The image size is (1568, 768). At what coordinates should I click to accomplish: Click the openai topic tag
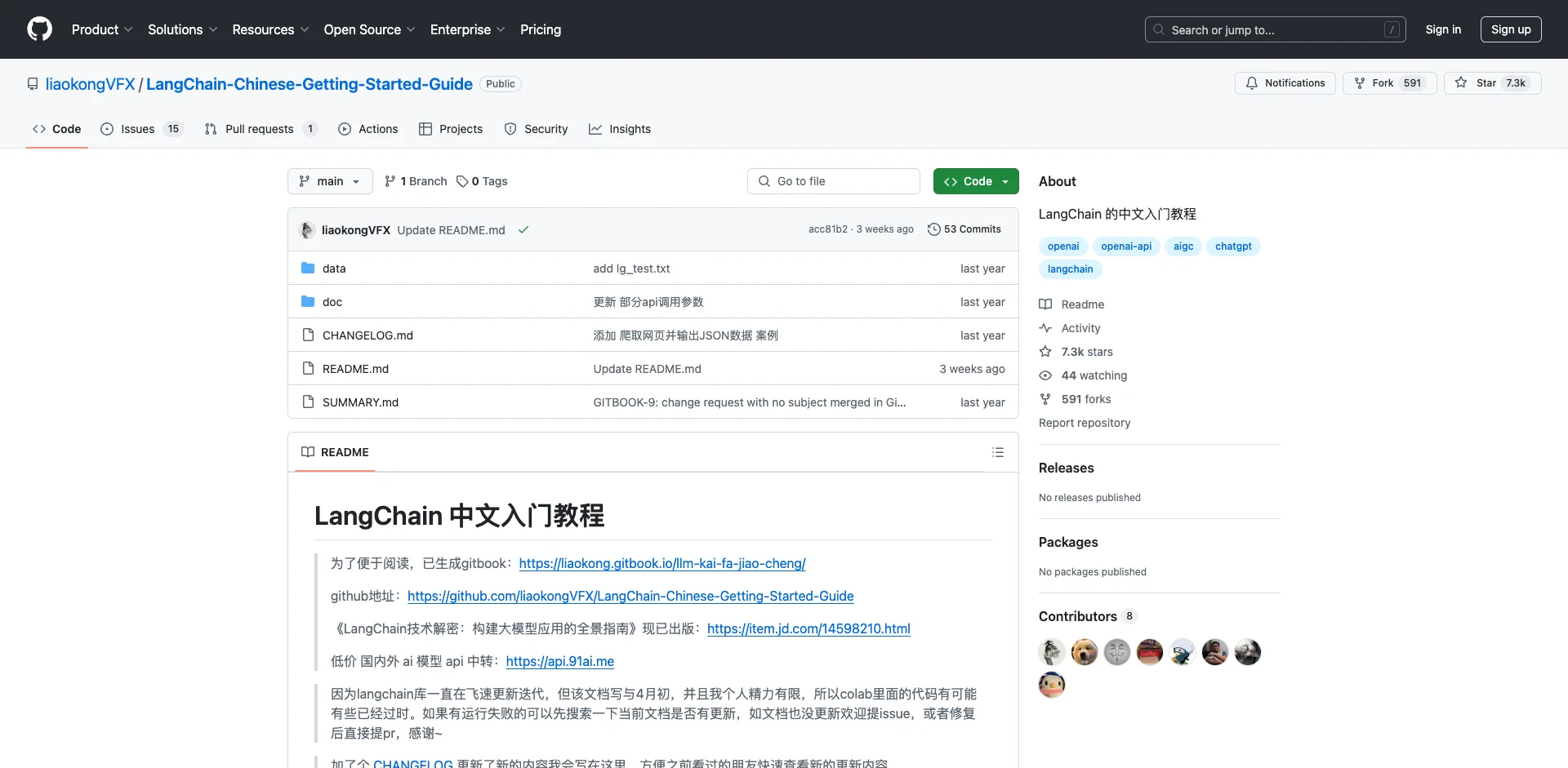click(x=1063, y=246)
